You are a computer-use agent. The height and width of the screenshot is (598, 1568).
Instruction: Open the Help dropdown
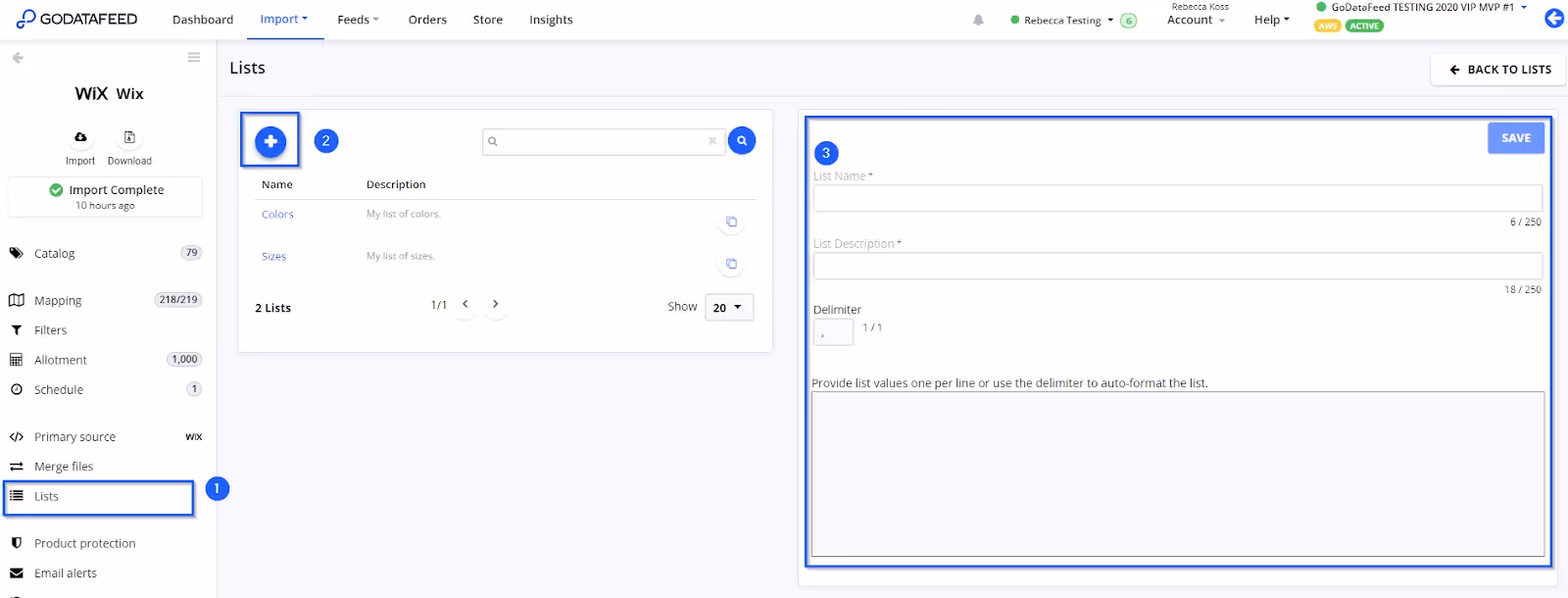point(1272,20)
